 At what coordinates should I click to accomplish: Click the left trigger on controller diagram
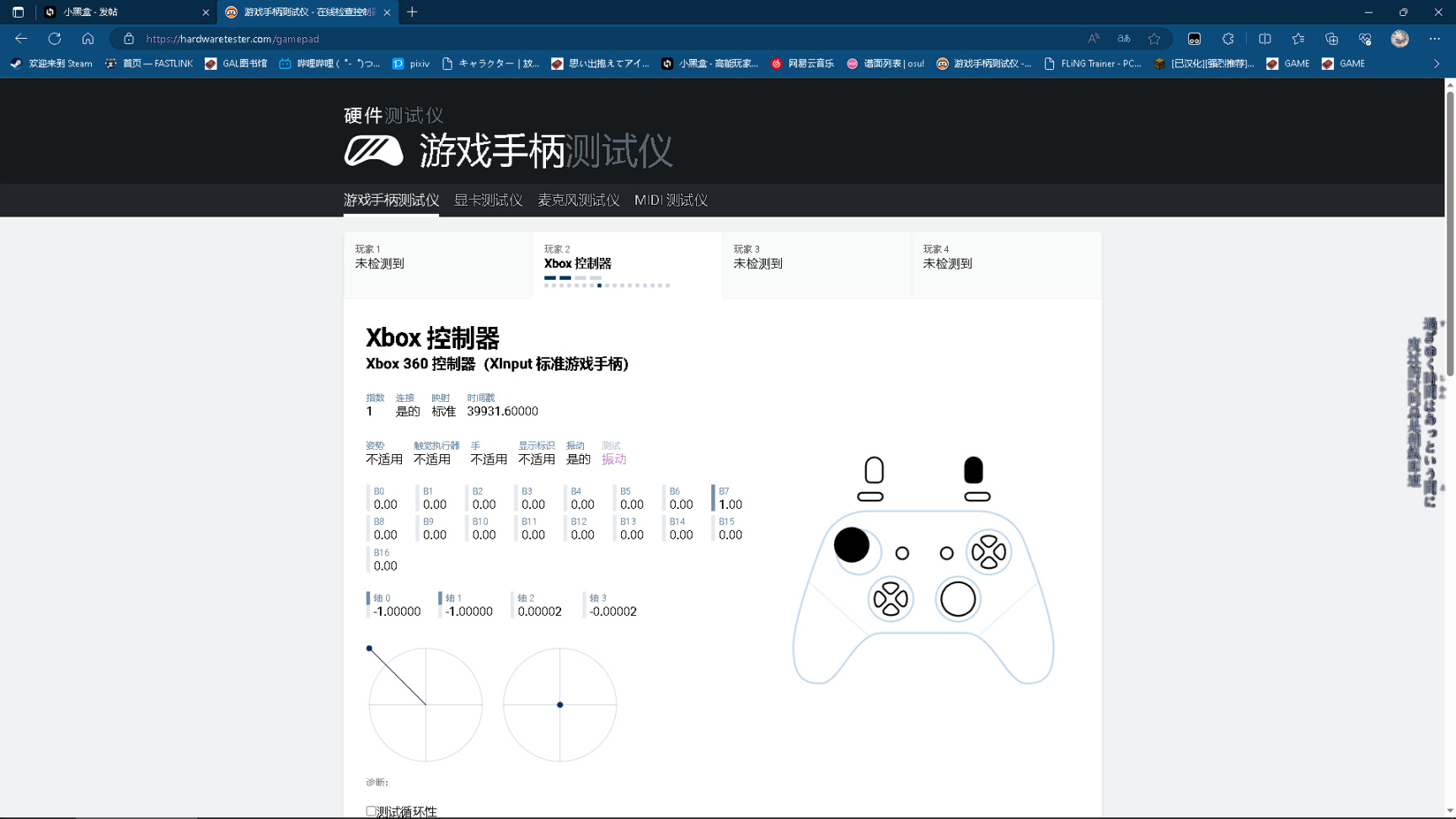pos(875,469)
